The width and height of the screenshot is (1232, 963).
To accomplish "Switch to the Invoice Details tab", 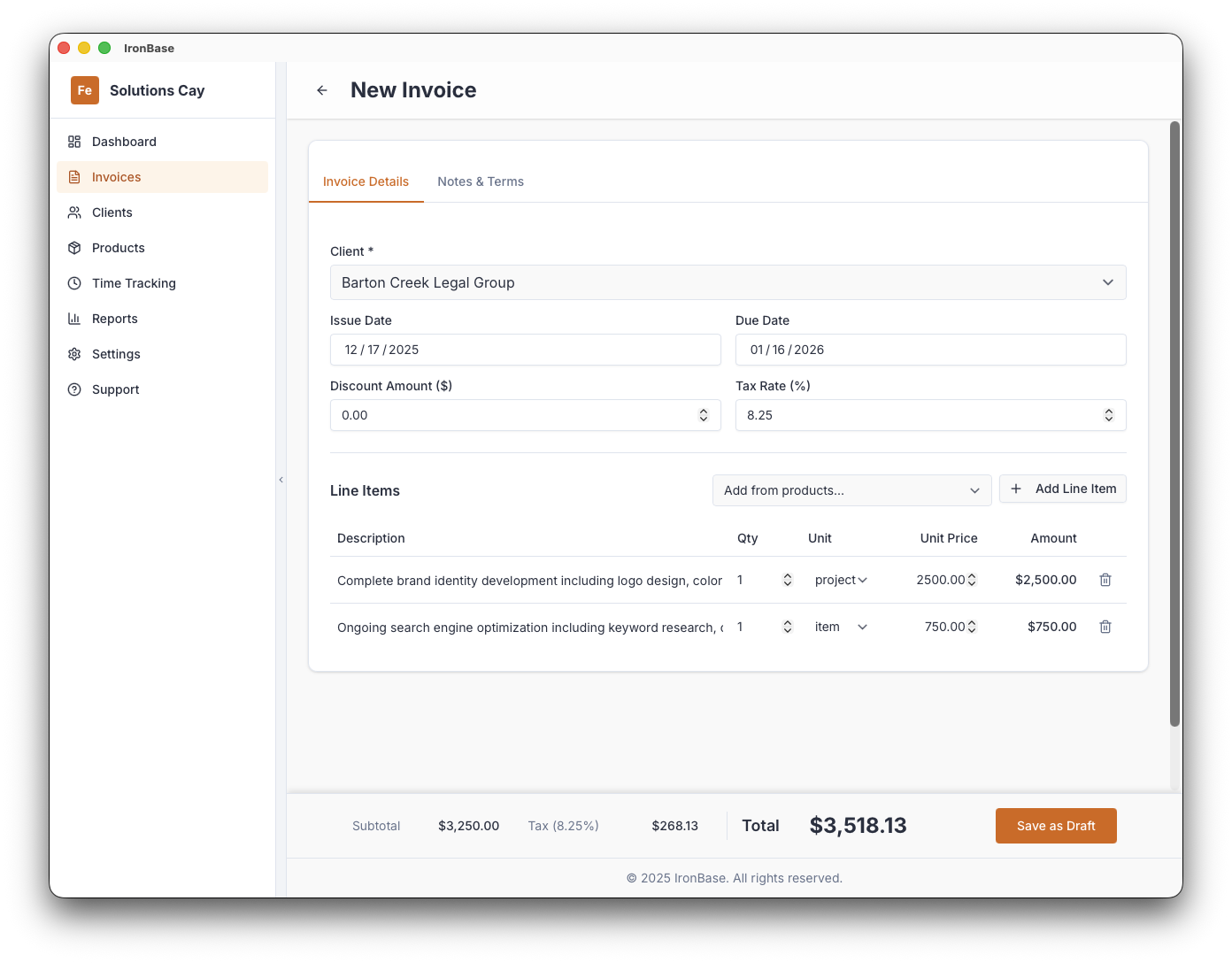I will 366,181.
